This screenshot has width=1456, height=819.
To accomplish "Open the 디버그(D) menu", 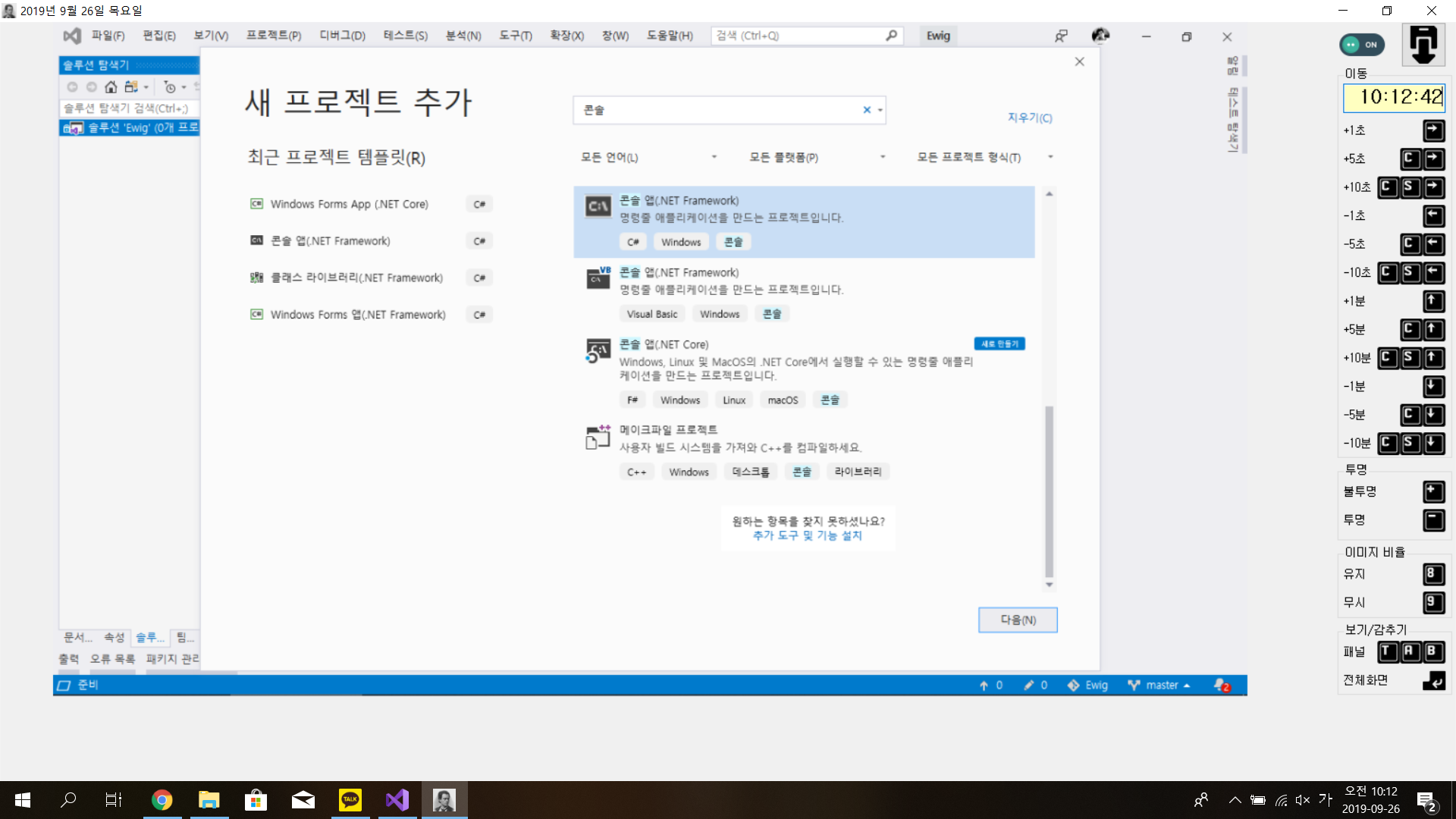I will (x=342, y=36).
